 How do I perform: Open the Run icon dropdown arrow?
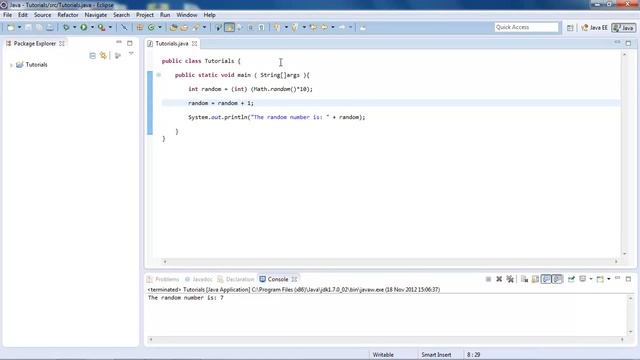pos(92,27)
